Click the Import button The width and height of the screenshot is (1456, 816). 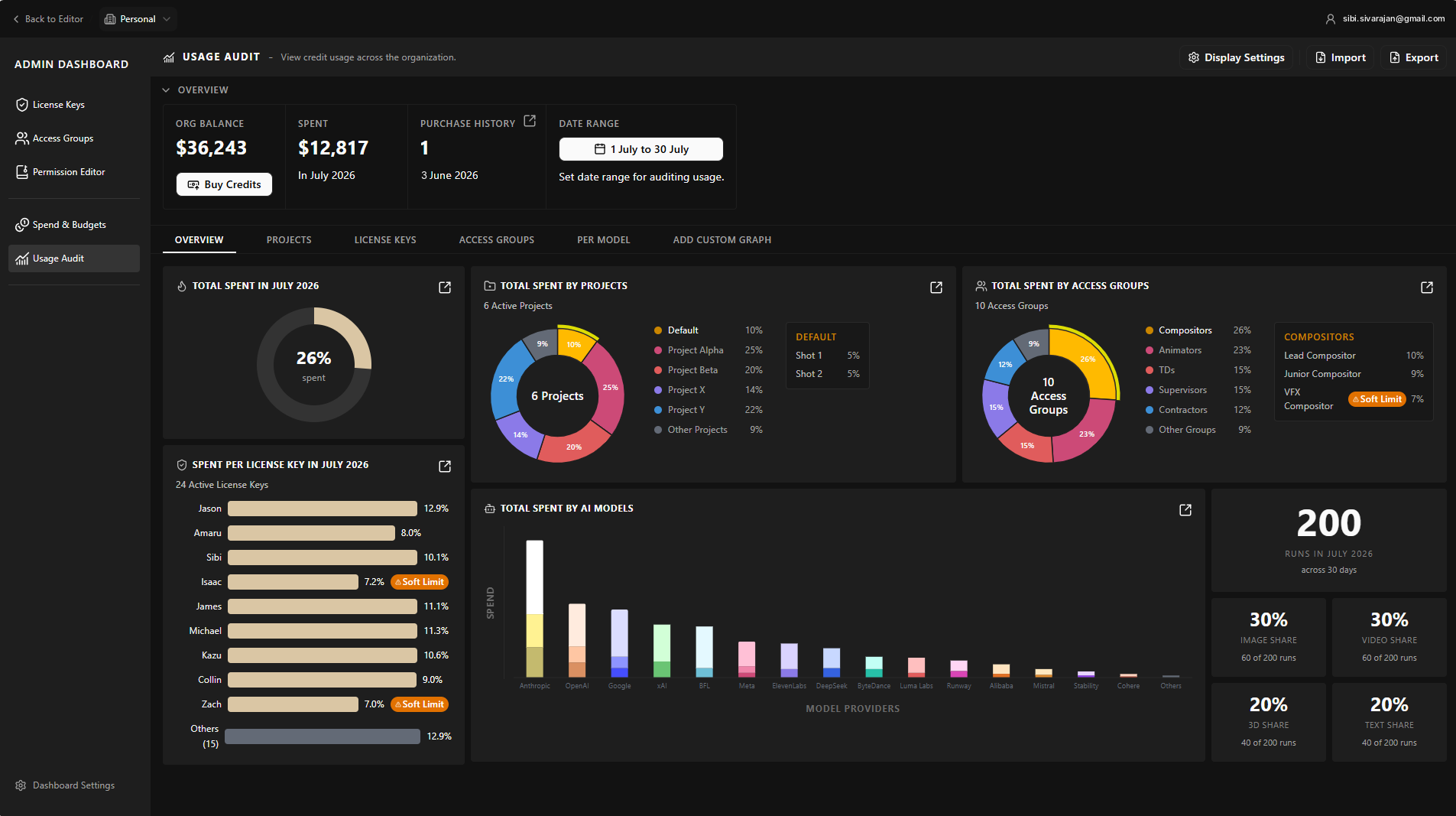1341,57
